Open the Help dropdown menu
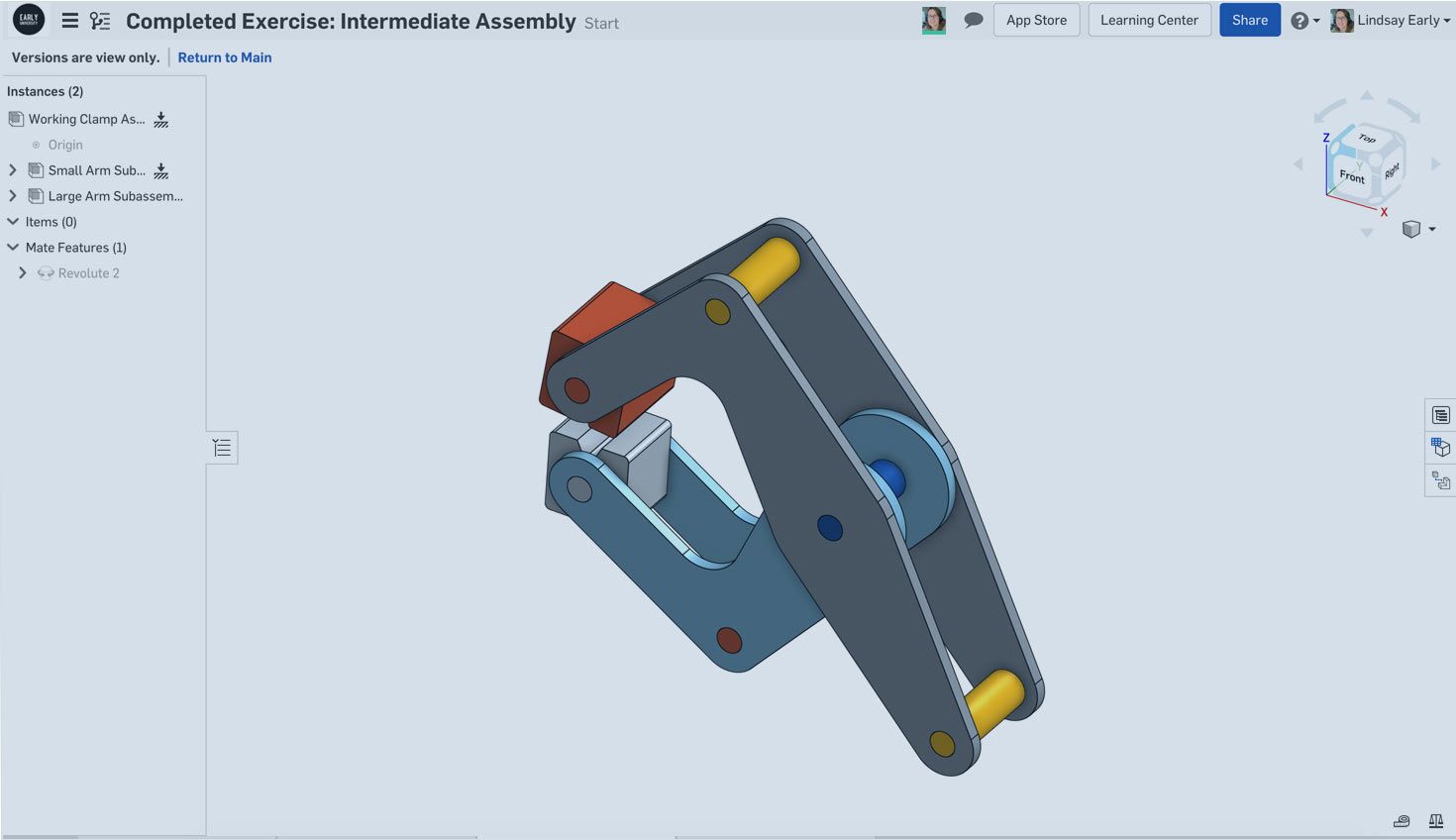 pos(1304,20)
